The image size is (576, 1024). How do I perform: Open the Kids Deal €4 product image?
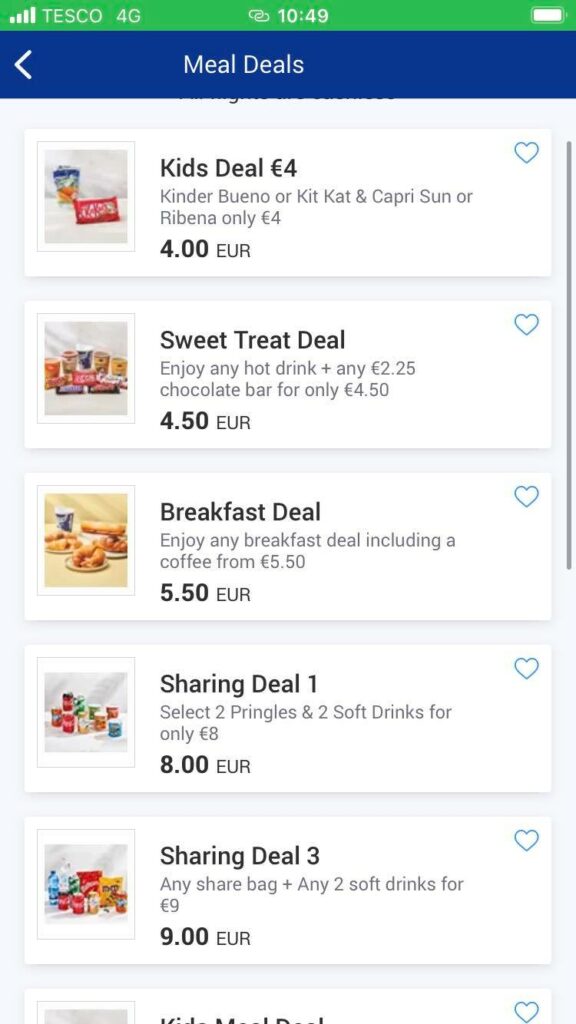(x=86, y=197)
